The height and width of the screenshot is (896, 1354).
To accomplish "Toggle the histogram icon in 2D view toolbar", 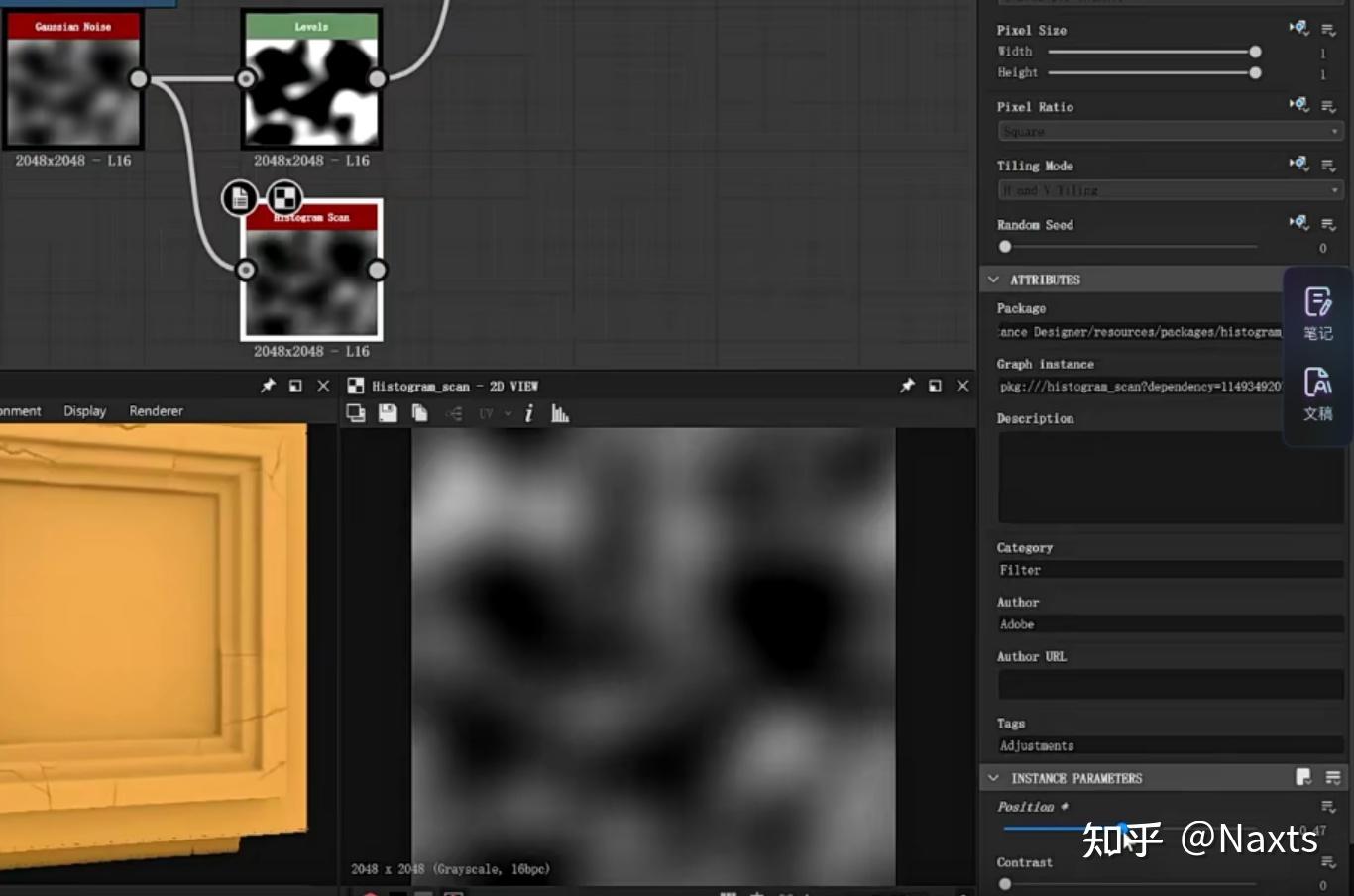I will tap(560, 413).
